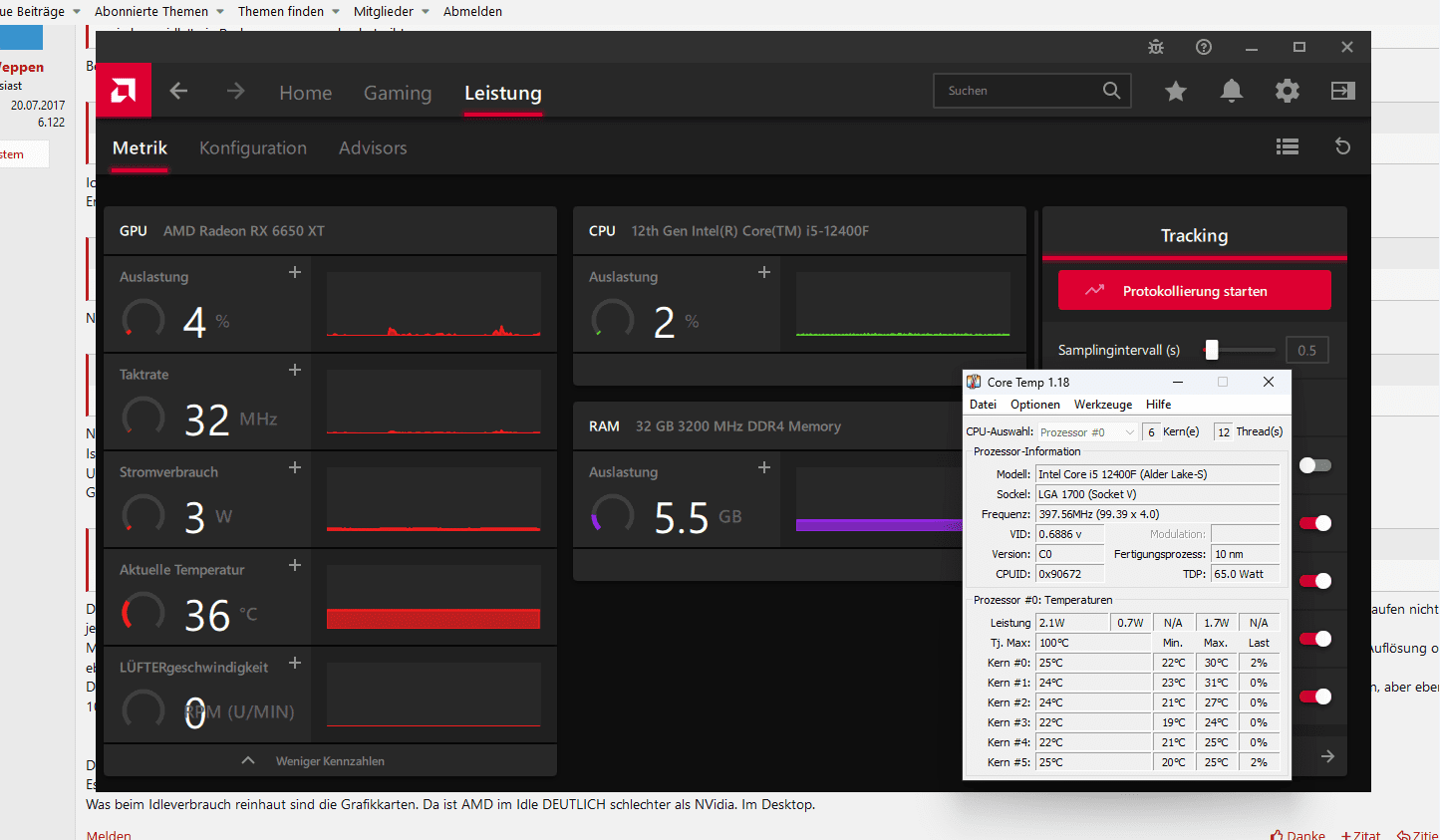Screen dimensions: 1440x840
Task: Open Datei menu in Core Temp
Action: [x=983, y=405]
